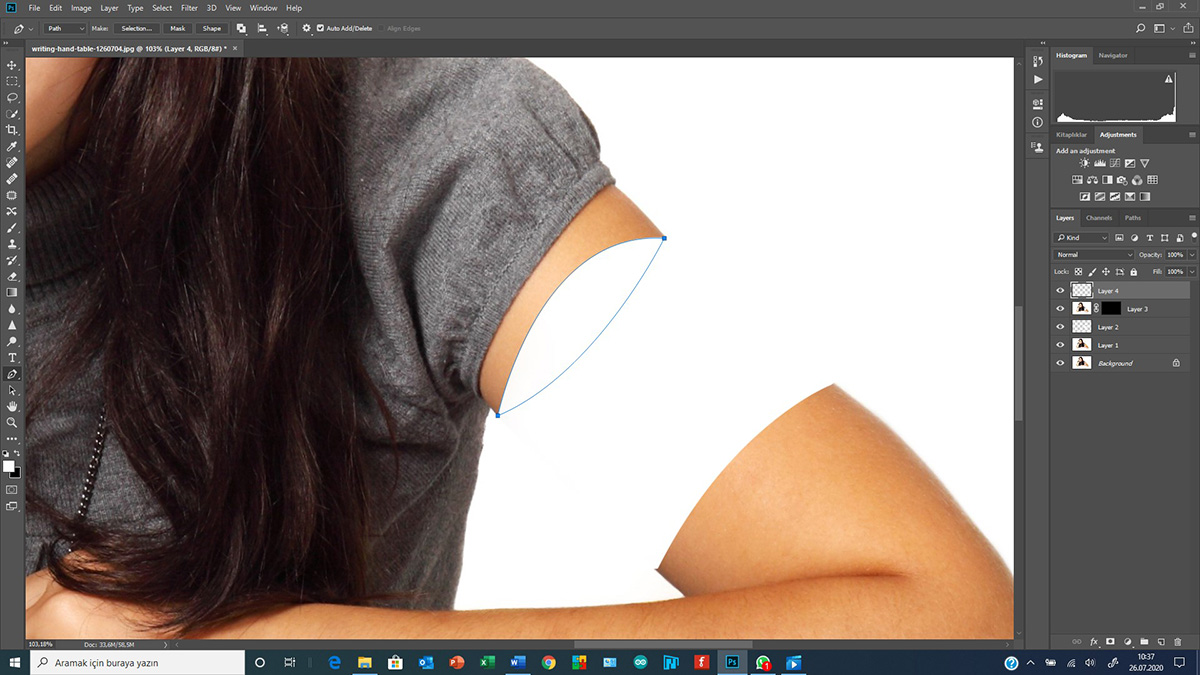This screenshot has width=1200, height=675.
Task: Select the Move tool
Action: tap(12, 65)
